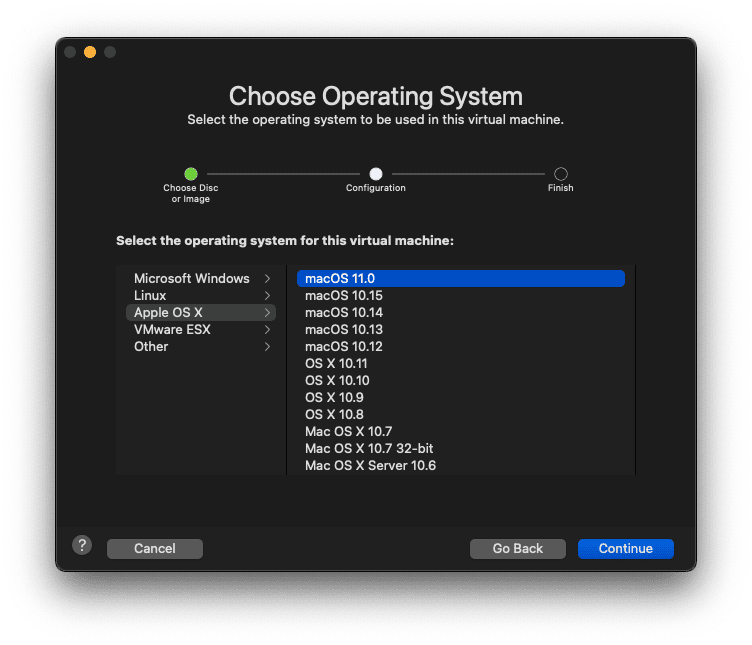Select macOS 10.15 in the list
Screen dimensions: 752x645
point(460,295)
